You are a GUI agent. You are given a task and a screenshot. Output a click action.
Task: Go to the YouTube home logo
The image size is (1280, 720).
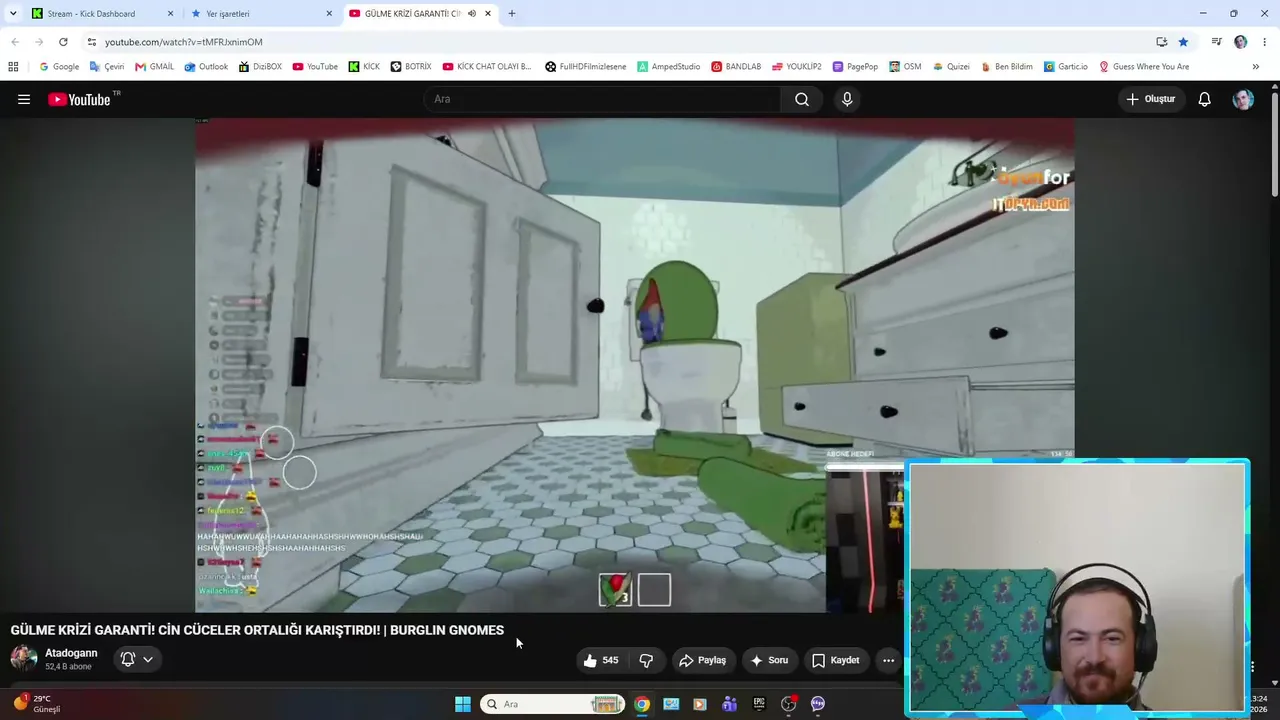80,99
